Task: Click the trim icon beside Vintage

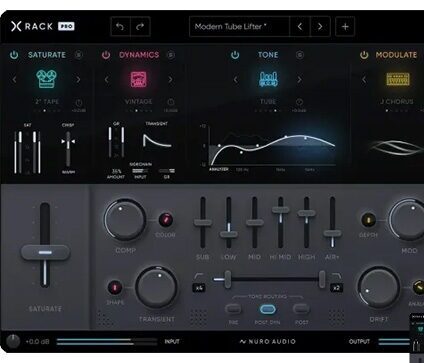Action: [x=171, y=102]
